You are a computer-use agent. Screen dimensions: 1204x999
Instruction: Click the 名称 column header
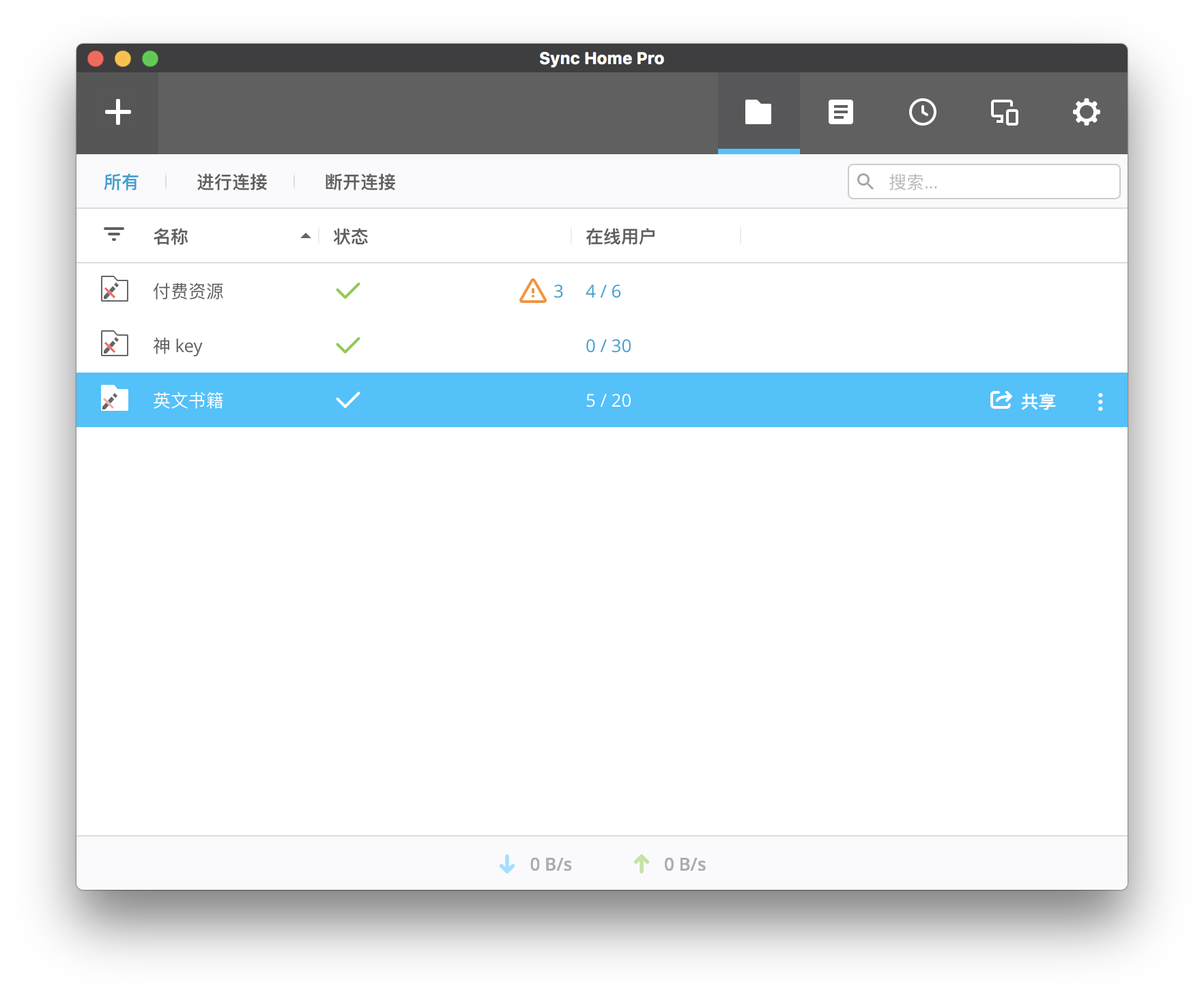(x=171, y=237)
